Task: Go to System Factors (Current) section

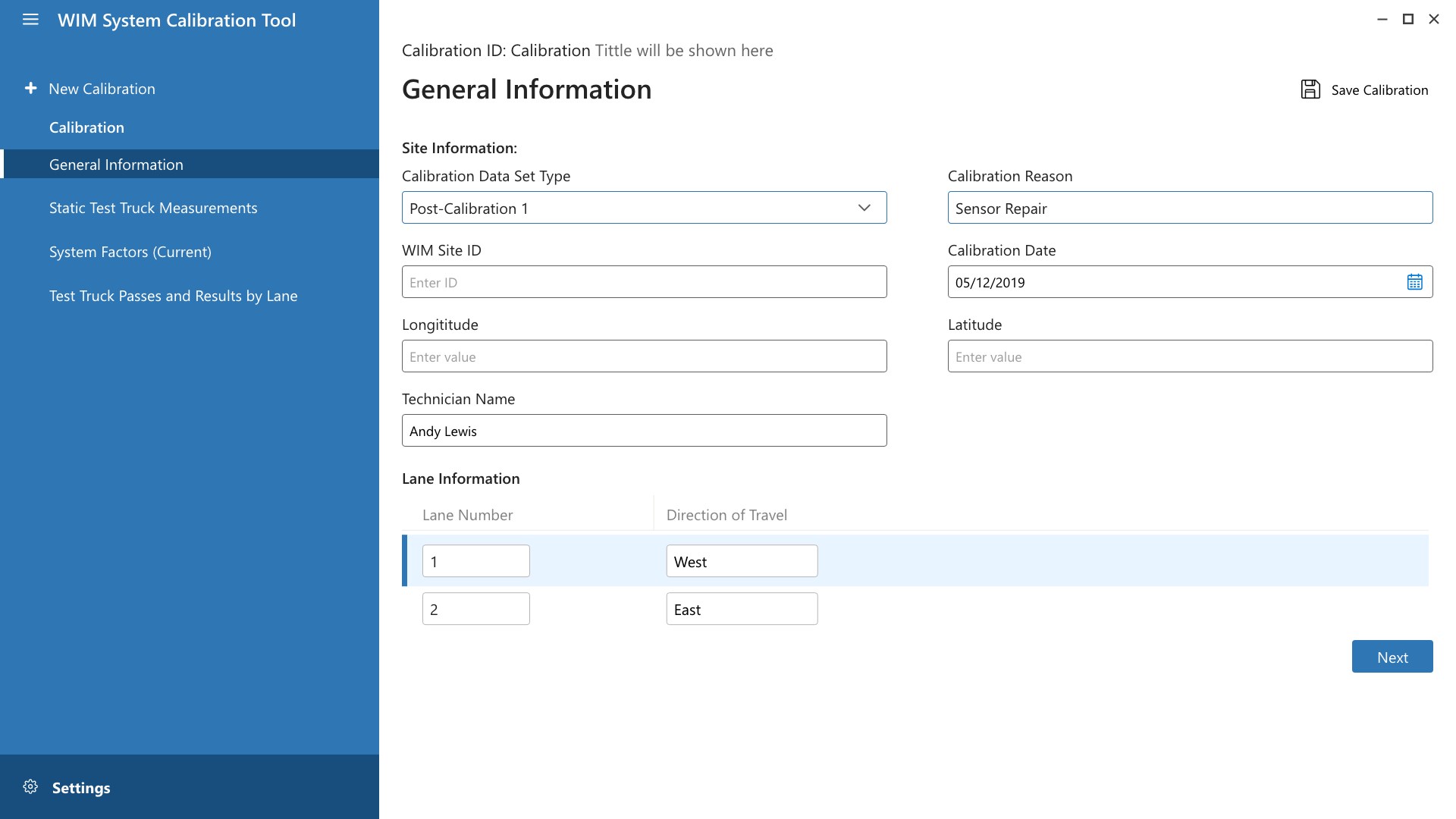Action: 130,252
